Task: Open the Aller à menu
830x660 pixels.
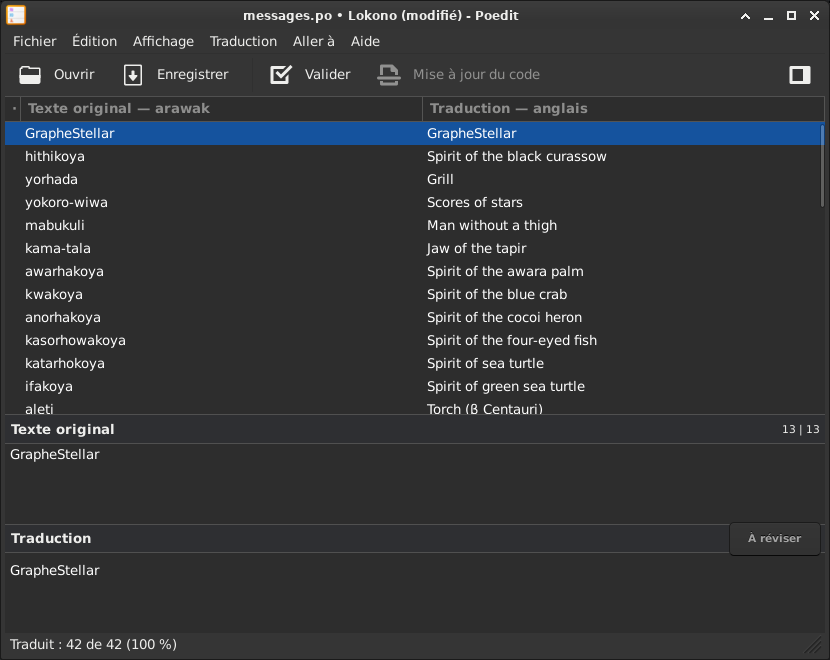Action: (x=313, y=41)
